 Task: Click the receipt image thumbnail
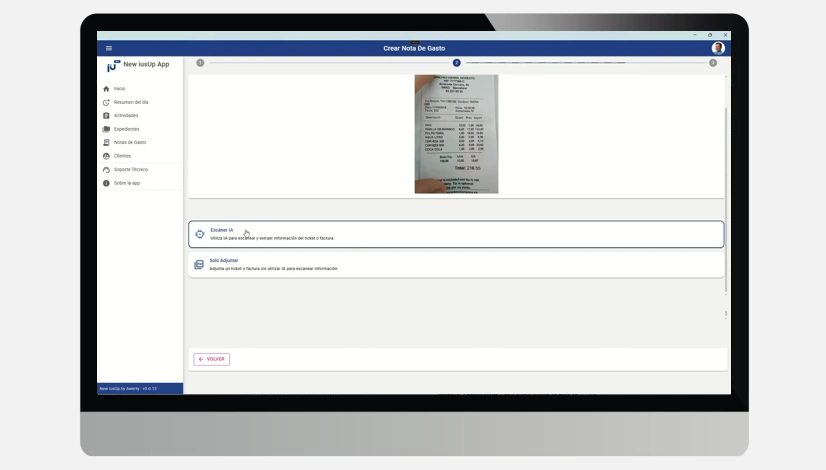[456, 134]
